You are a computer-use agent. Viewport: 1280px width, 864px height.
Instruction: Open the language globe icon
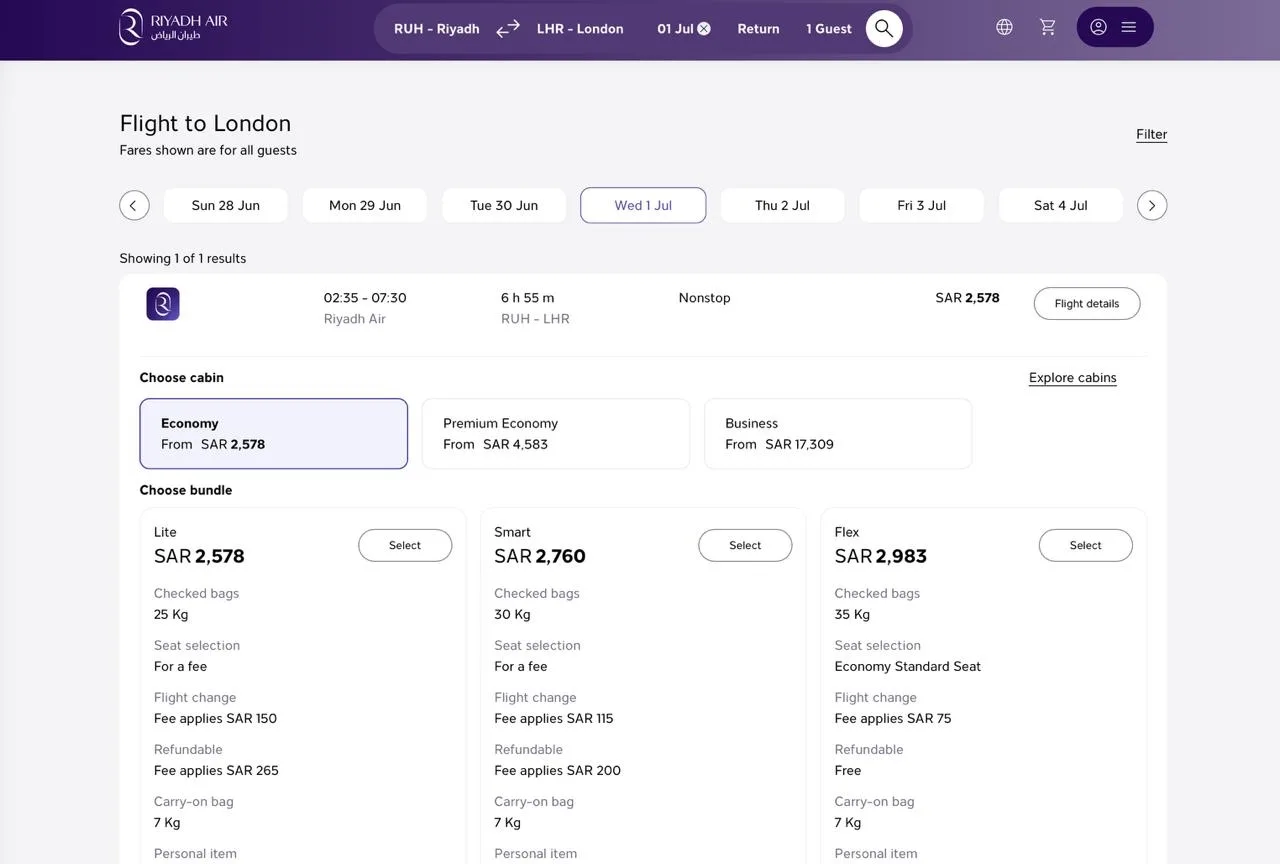[x=1004, y=27]
